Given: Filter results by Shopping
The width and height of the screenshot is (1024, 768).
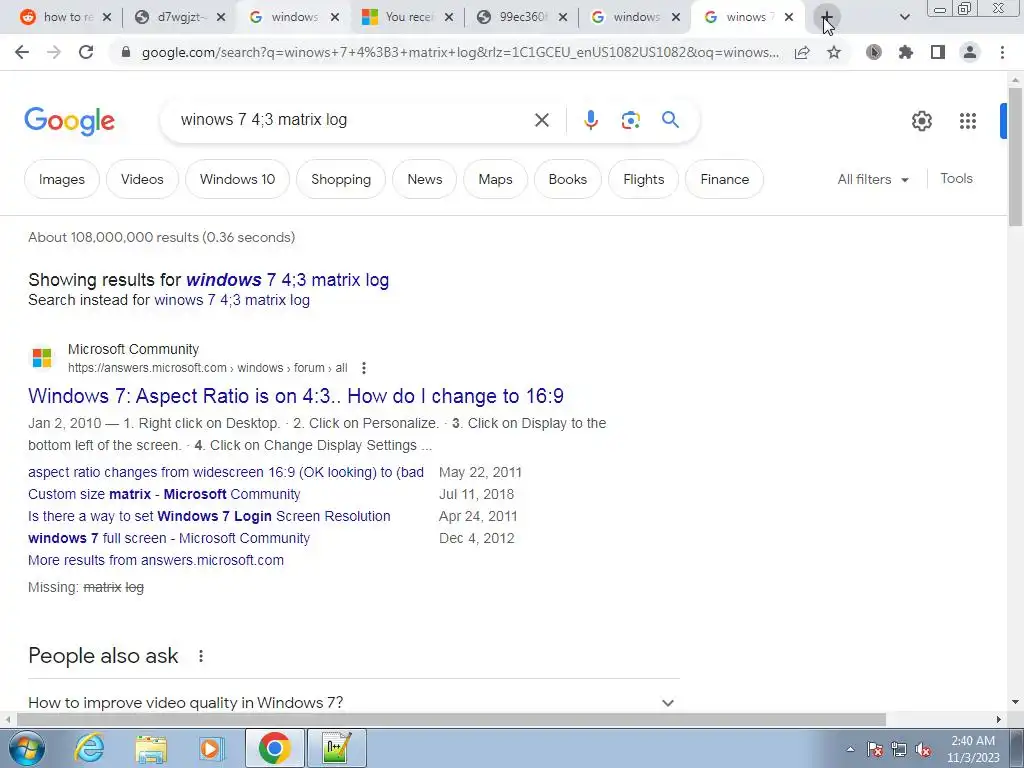Looking at the screenshot, I should click(341, 180).
